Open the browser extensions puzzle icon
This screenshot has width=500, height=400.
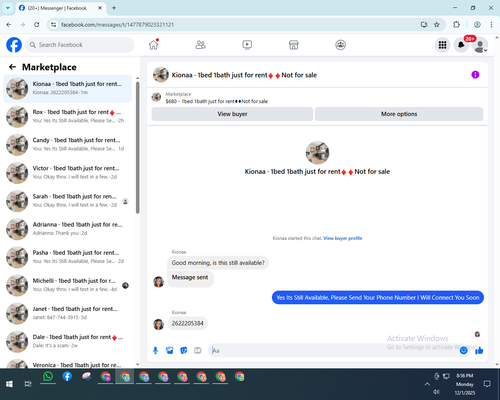click(x=456, y=25)
